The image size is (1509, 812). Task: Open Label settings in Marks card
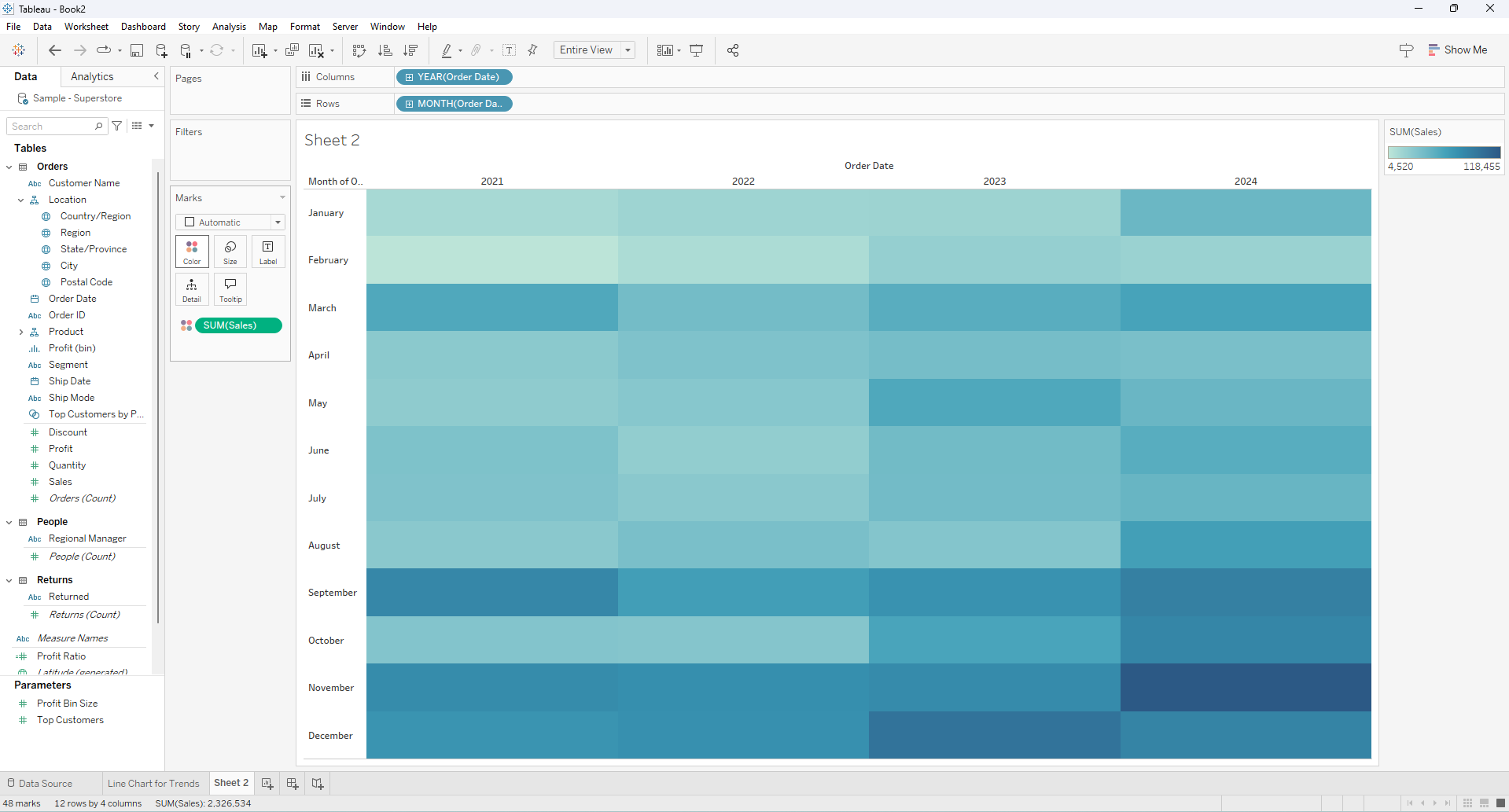click(268, 252)
